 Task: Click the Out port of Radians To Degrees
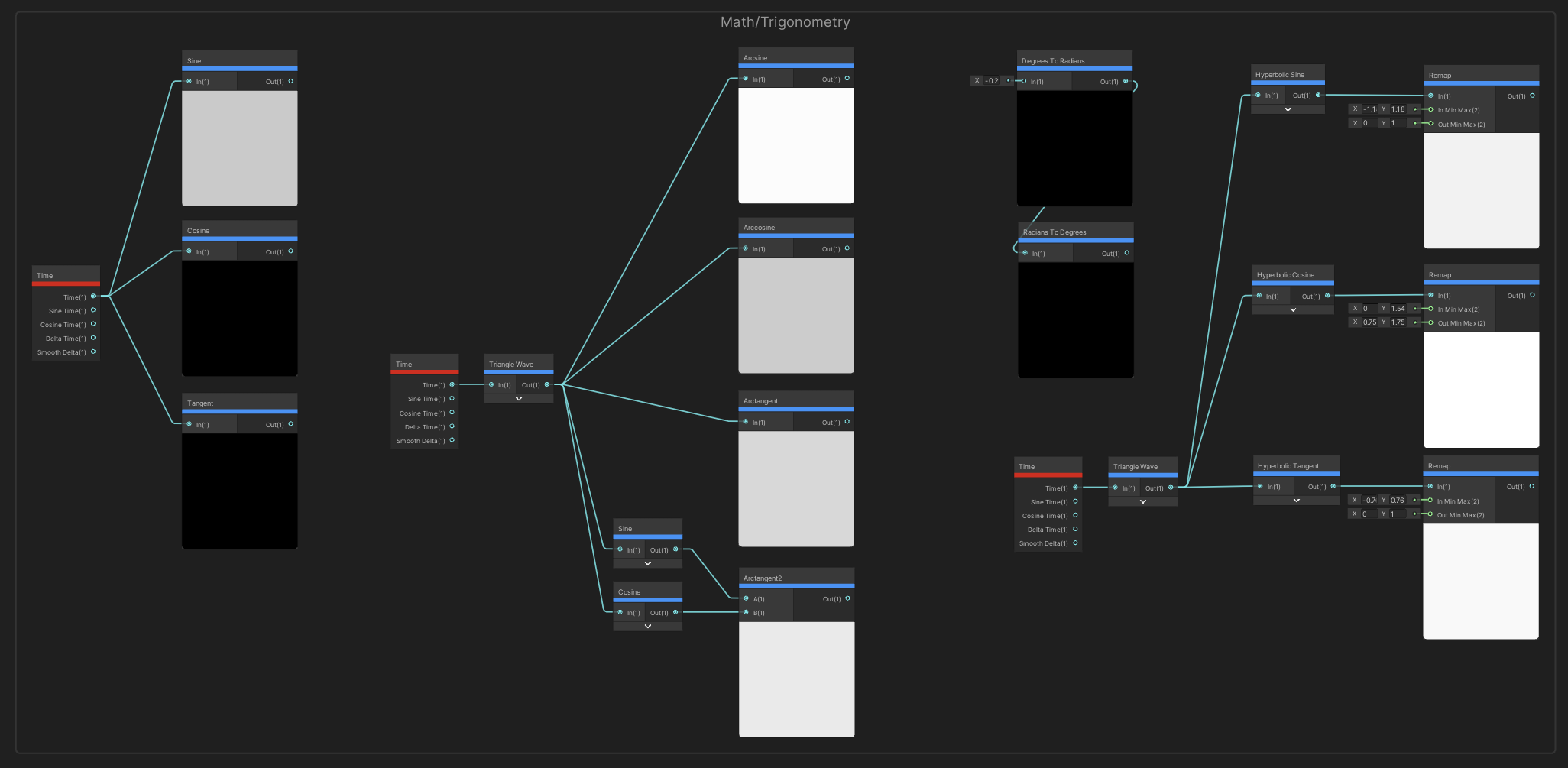tap(1126, 253)
